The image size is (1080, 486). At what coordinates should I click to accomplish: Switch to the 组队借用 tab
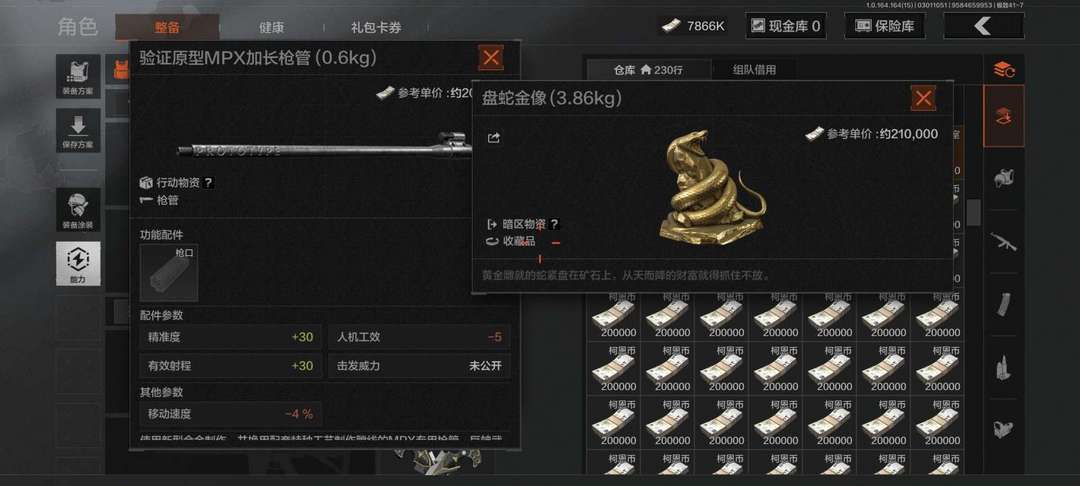pos(754,70)
